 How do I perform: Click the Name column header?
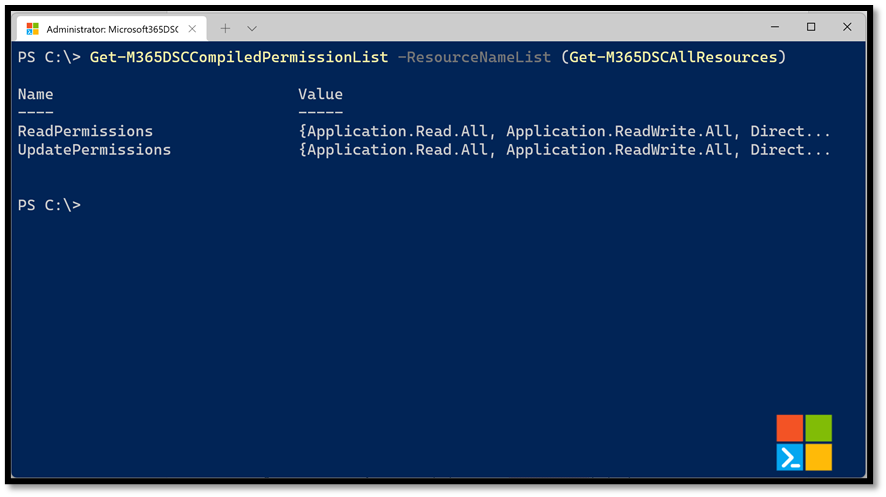click(36, 94)
